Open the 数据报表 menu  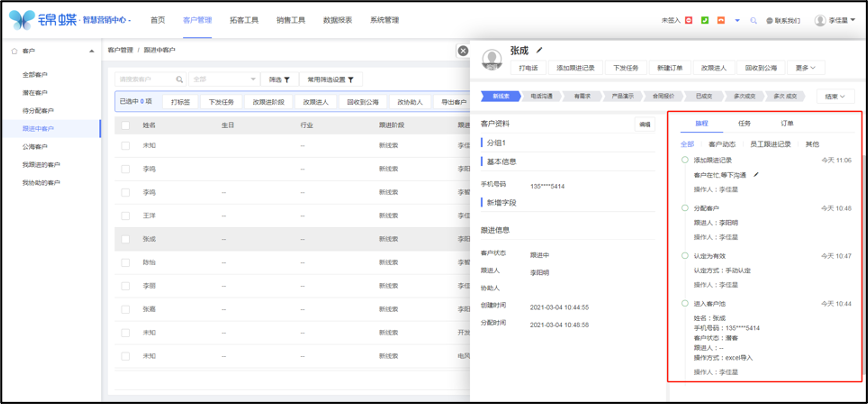(x=338, y=20)
